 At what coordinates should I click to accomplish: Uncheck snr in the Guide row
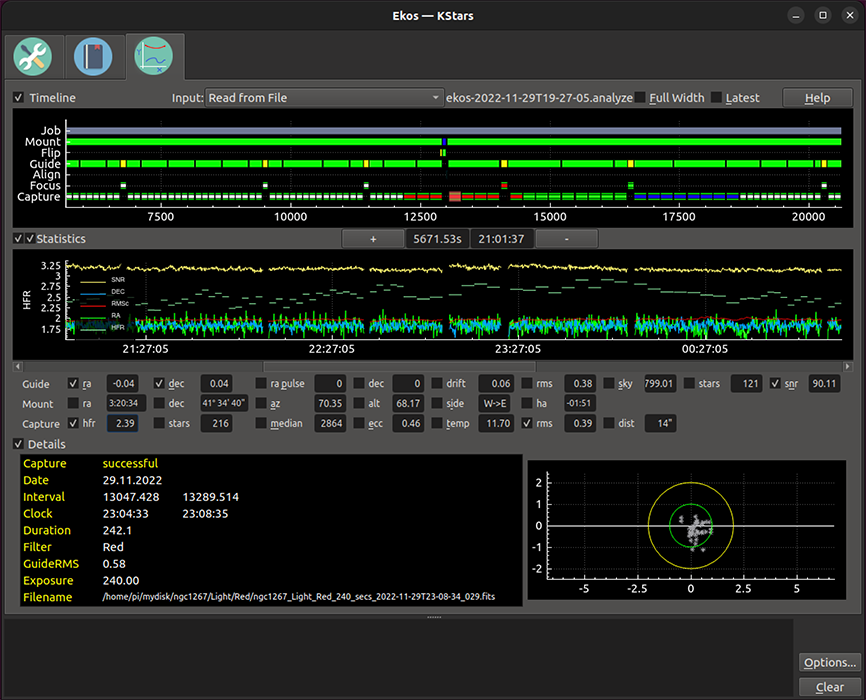776,383
